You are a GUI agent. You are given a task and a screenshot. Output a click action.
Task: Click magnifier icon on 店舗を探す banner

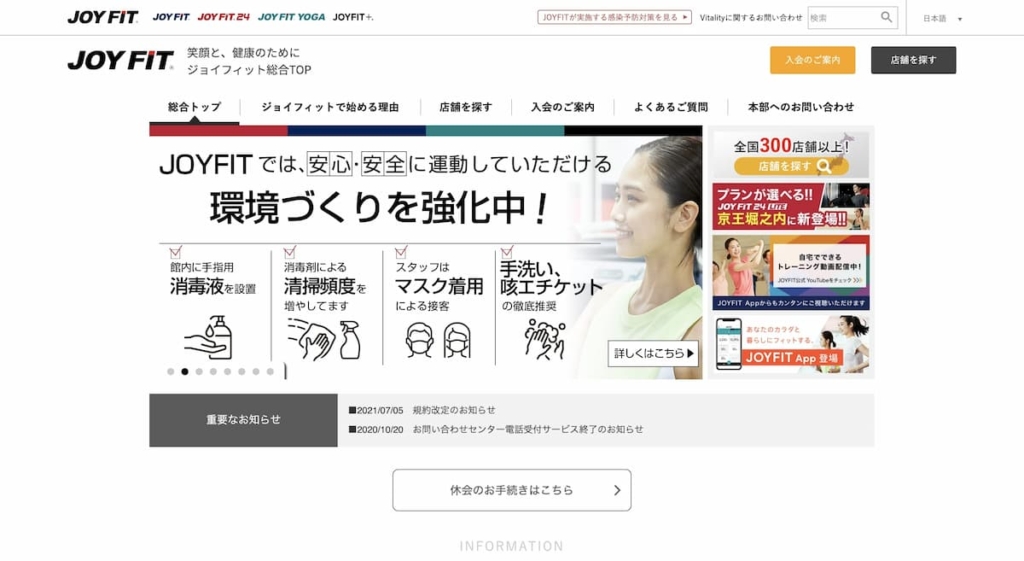824,167
